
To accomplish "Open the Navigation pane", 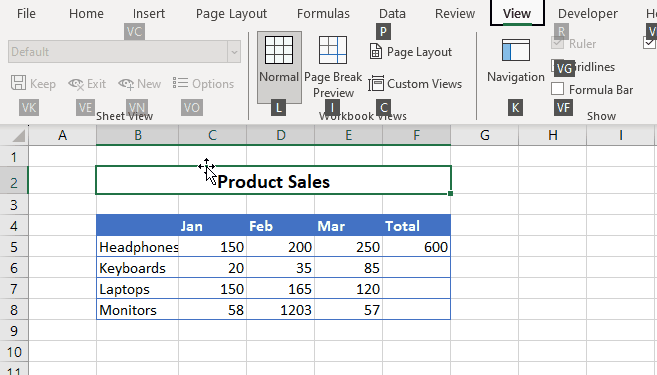I will point(516,61).
